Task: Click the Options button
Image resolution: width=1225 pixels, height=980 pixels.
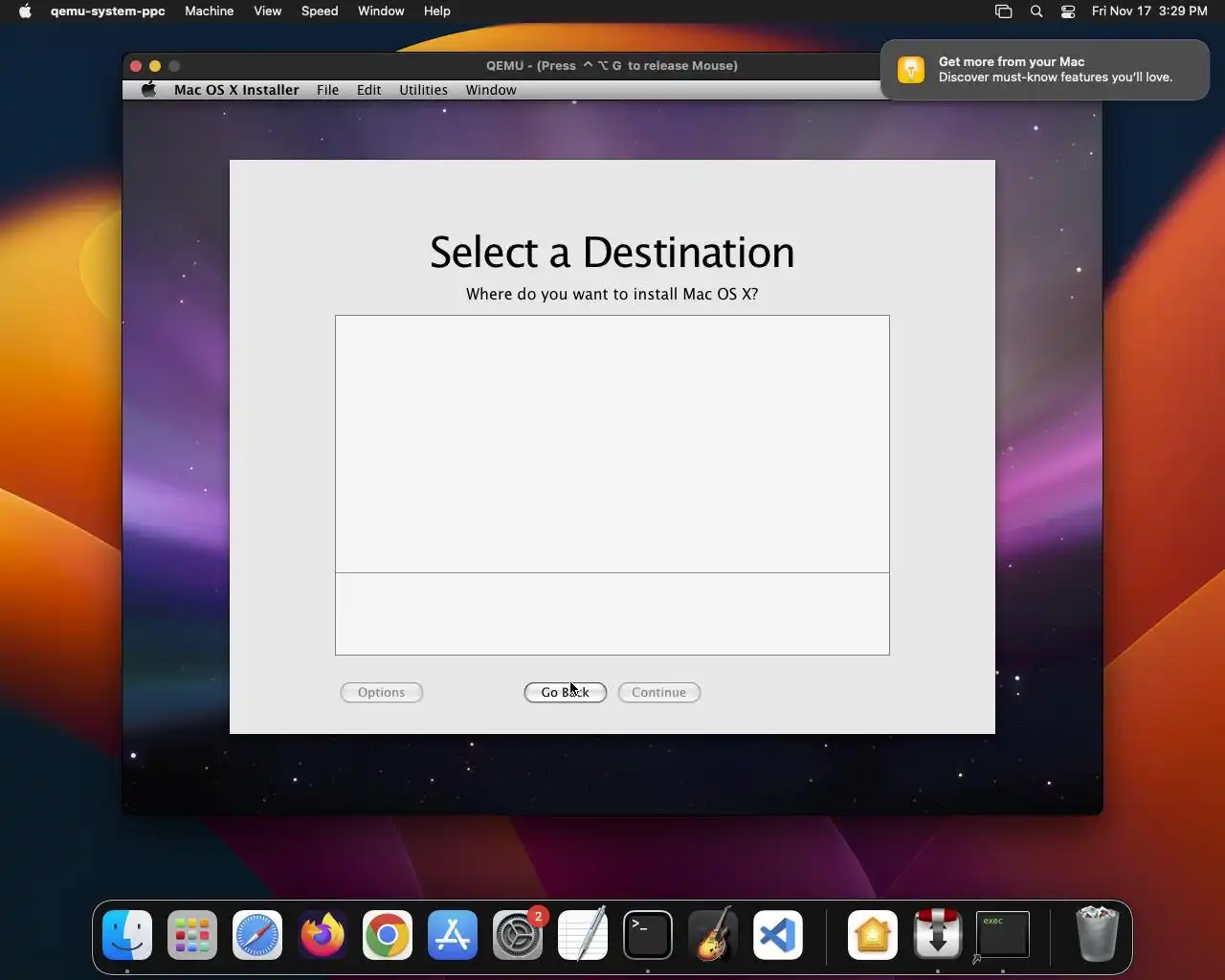Action: coord(382,692)
